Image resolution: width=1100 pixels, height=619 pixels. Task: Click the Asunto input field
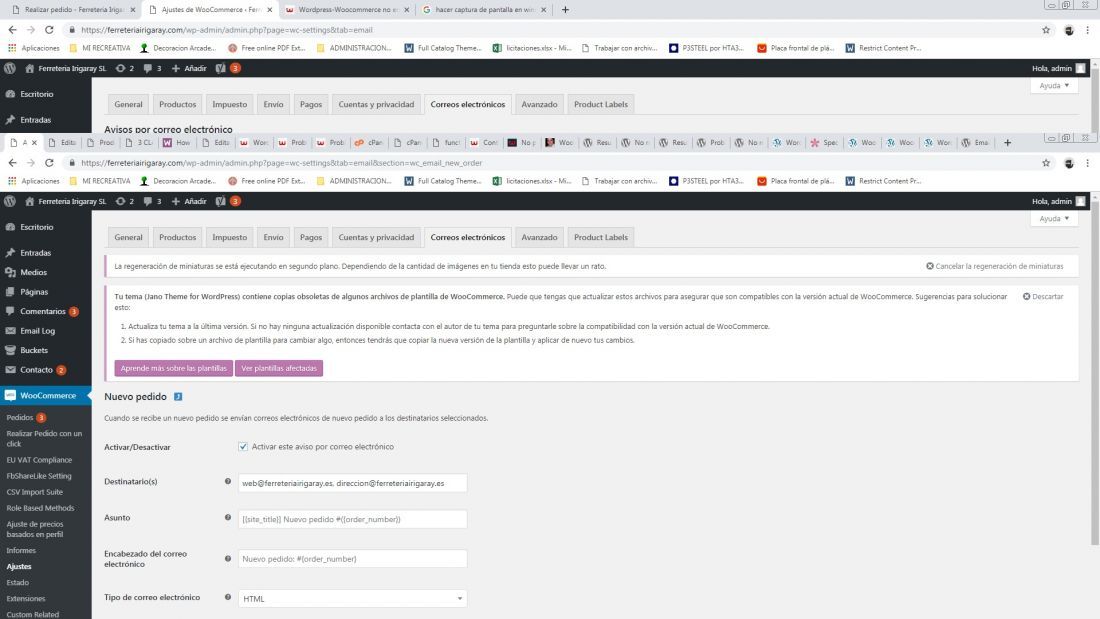pos(352,519)
